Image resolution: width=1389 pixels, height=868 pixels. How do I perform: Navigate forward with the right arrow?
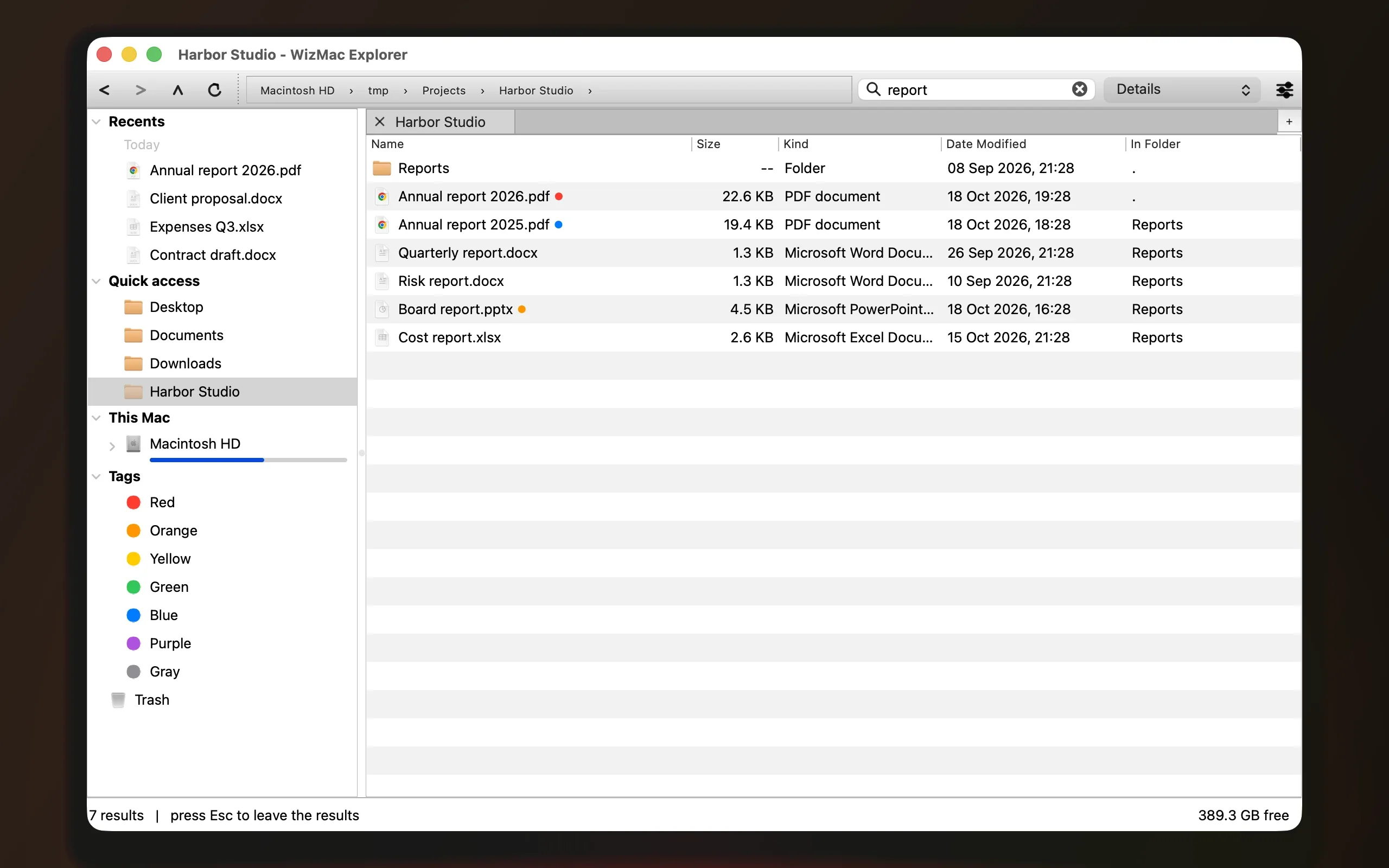pos(141,90)
